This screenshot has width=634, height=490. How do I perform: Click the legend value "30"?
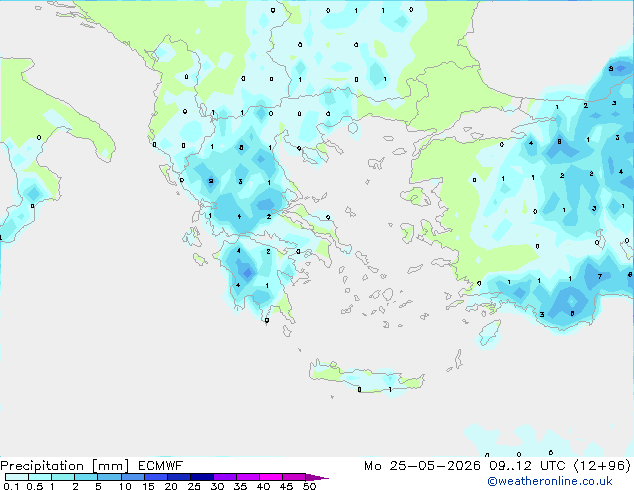(x=218, y=486)
